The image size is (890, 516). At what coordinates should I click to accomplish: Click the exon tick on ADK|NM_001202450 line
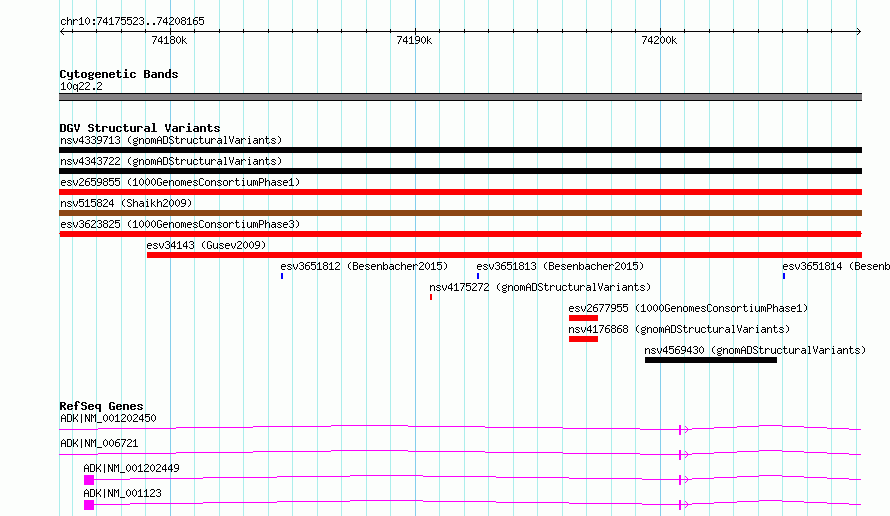(x=680, y=430)
